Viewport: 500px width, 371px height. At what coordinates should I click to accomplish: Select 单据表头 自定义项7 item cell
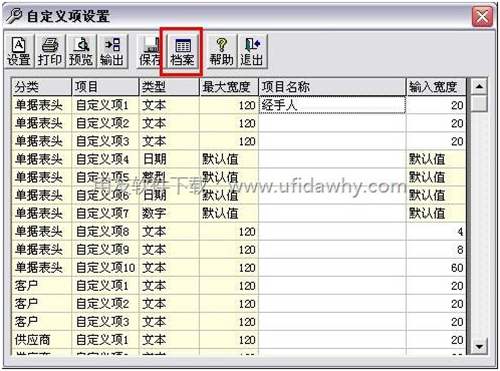click(105, 213)
